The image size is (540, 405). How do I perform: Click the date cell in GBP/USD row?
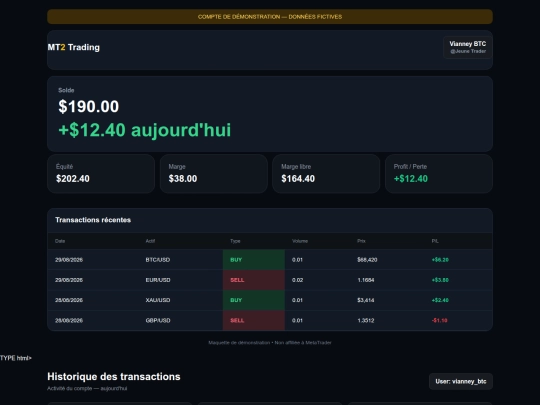[x=69, y=320]
